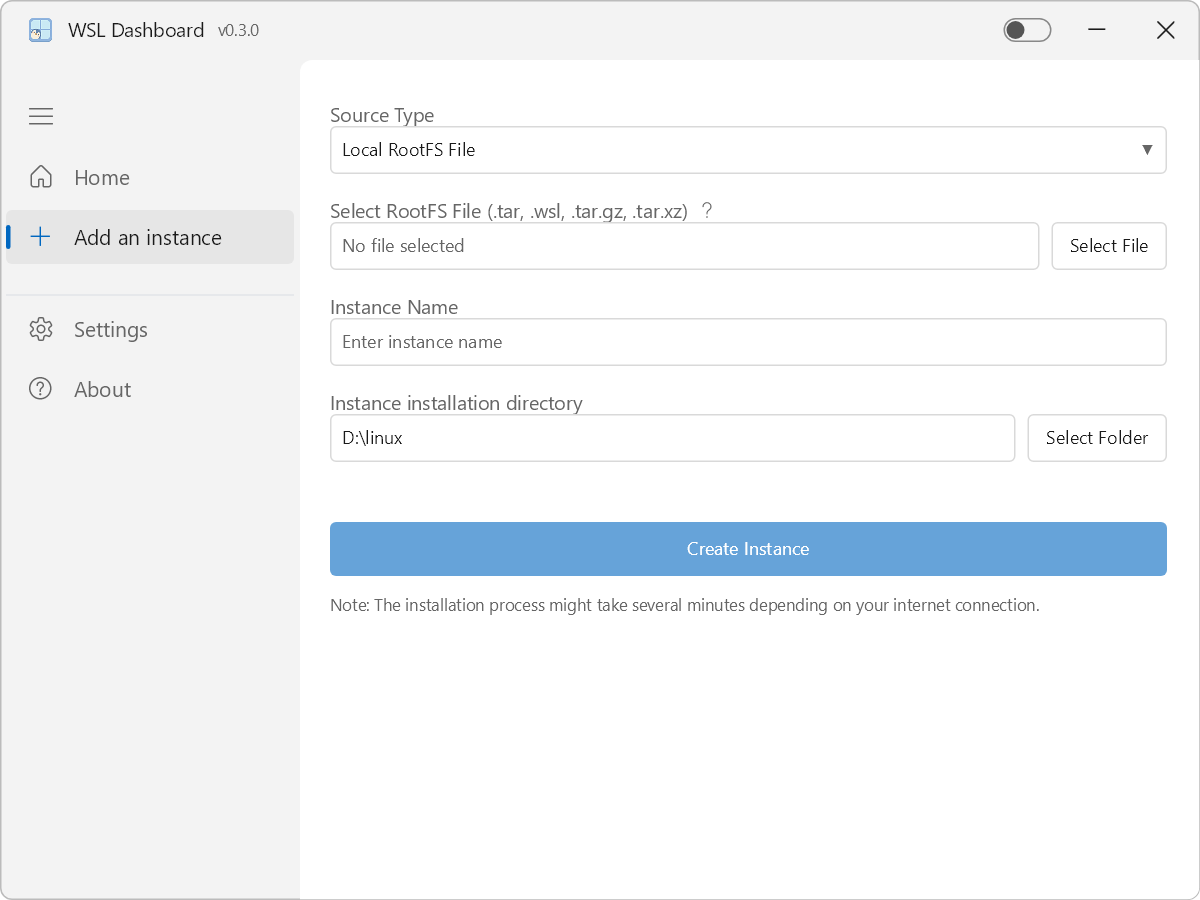1200x900 pixels.
Task: Click the help question mark beside RootFS label
Action: click(x=707, y=211)
